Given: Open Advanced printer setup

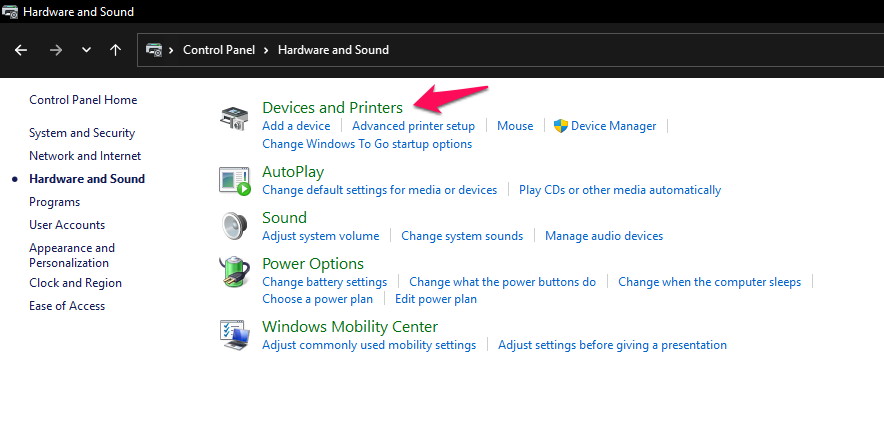Looking at the screenshot, I should [413, 126].
